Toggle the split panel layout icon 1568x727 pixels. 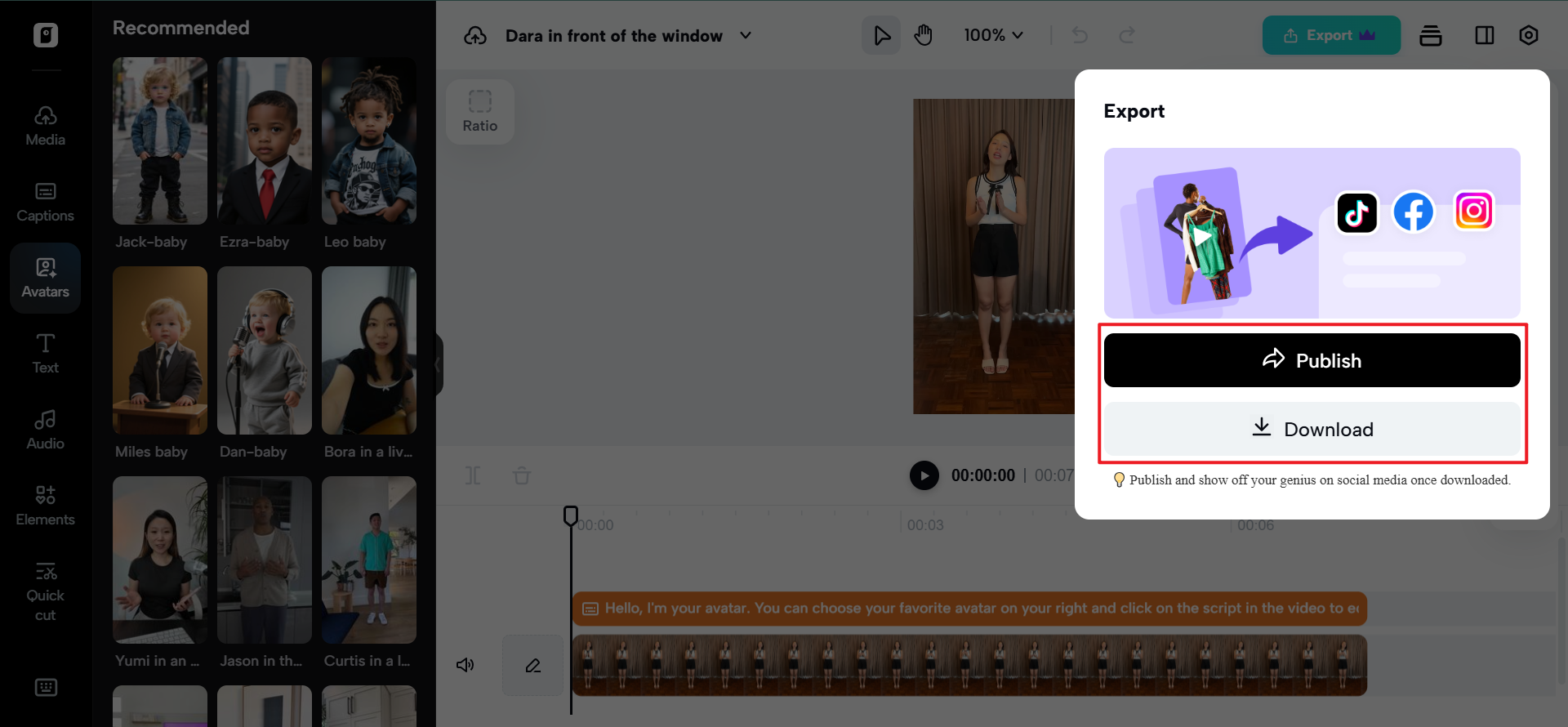(x=1485, y=35)
